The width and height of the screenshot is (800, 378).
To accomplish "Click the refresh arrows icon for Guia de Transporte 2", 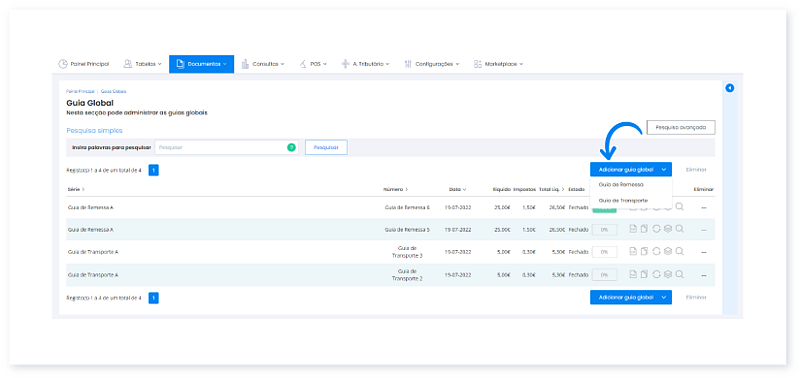I will 657,274.
